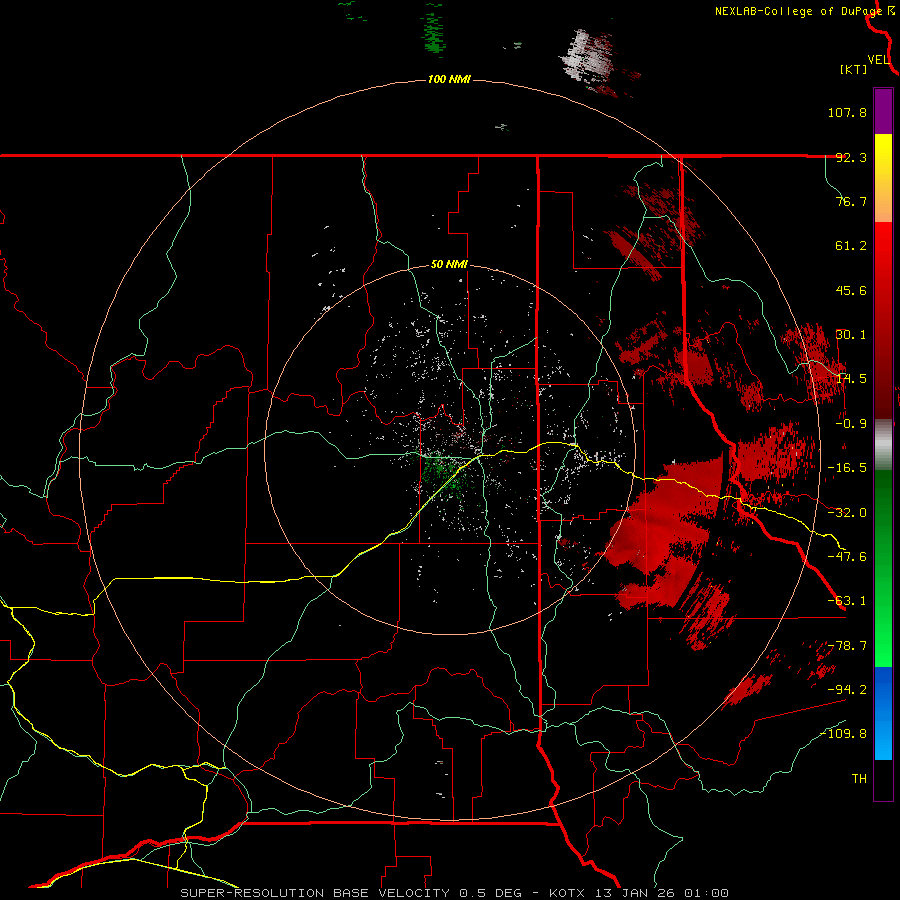Click the -78.7 velocity scale value
The height and width of the screenshot is (900, 900).
847,646
